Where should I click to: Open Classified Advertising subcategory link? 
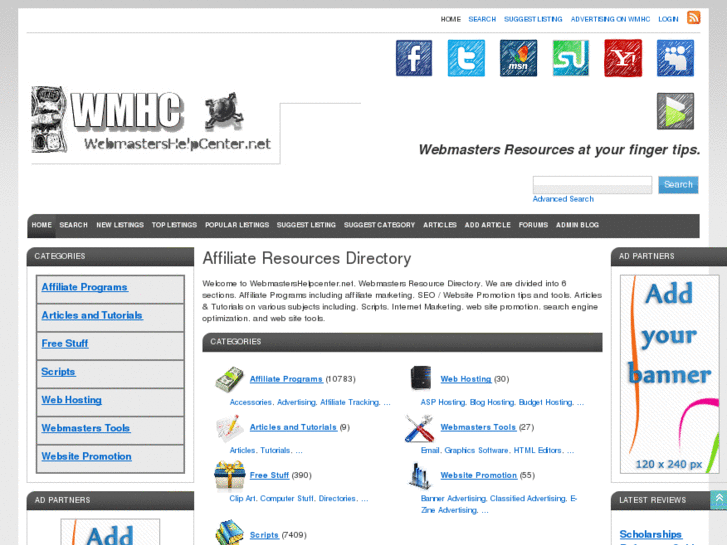528,499
